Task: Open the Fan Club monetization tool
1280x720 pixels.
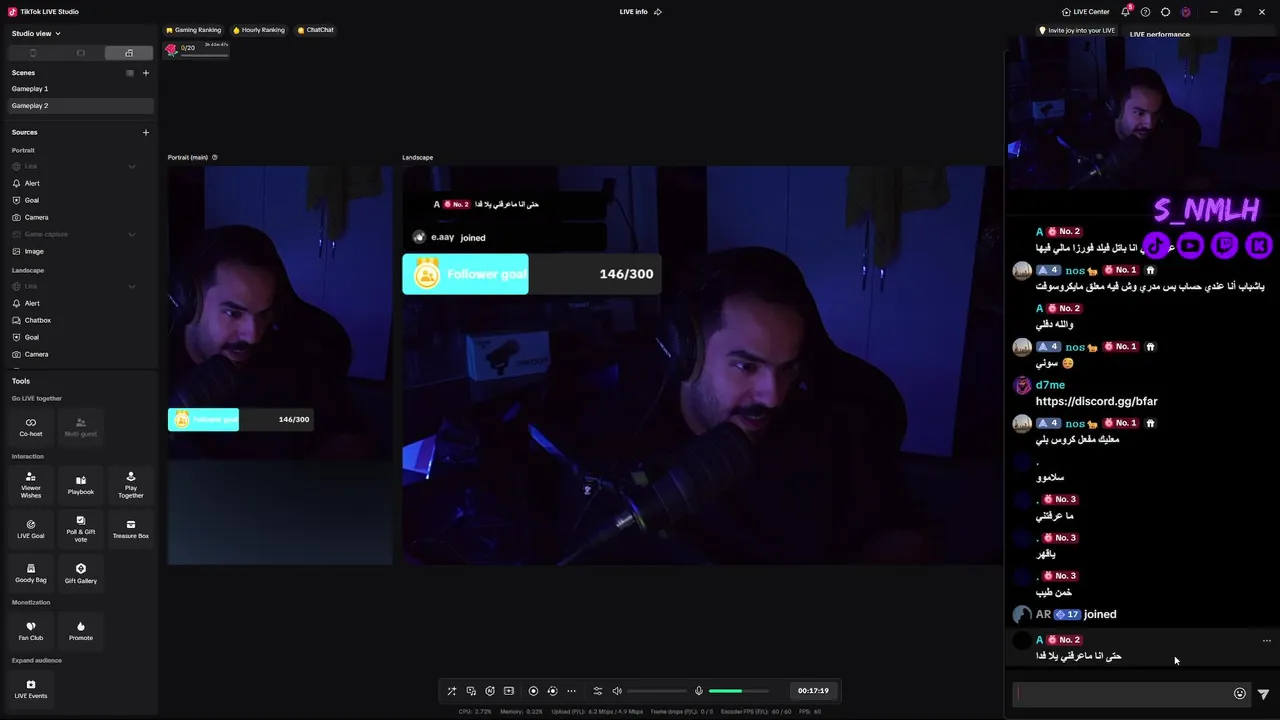Action: point(31,631)
